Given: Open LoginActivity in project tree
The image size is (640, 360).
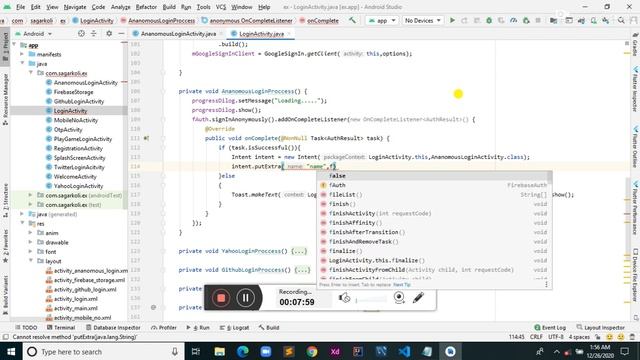Looking at the screenshot, I should (70, 111).
